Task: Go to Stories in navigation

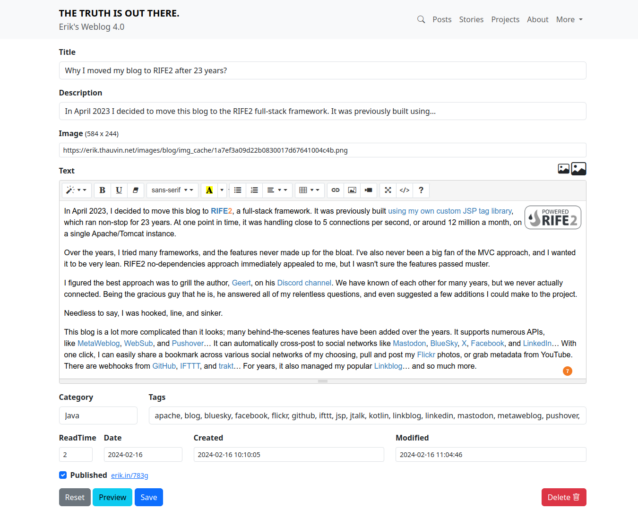Action: point(471,20)
